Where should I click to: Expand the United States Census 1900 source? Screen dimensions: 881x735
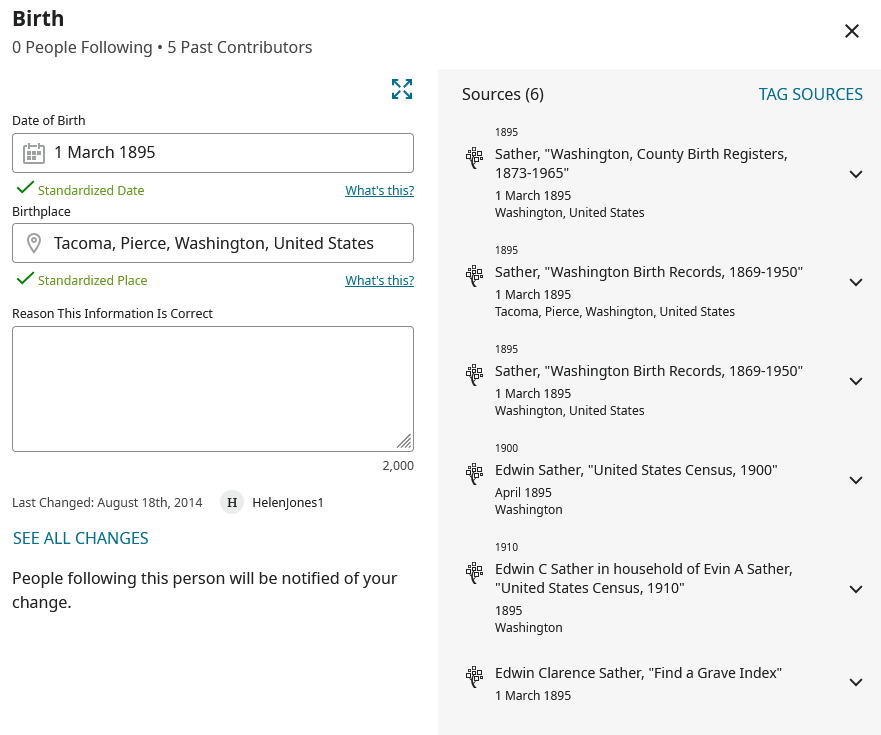855,480
